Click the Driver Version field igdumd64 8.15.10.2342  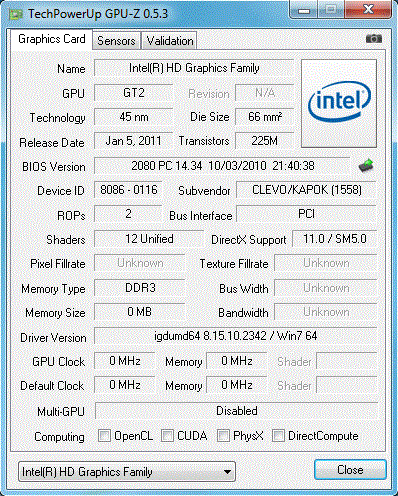[236, 336]
